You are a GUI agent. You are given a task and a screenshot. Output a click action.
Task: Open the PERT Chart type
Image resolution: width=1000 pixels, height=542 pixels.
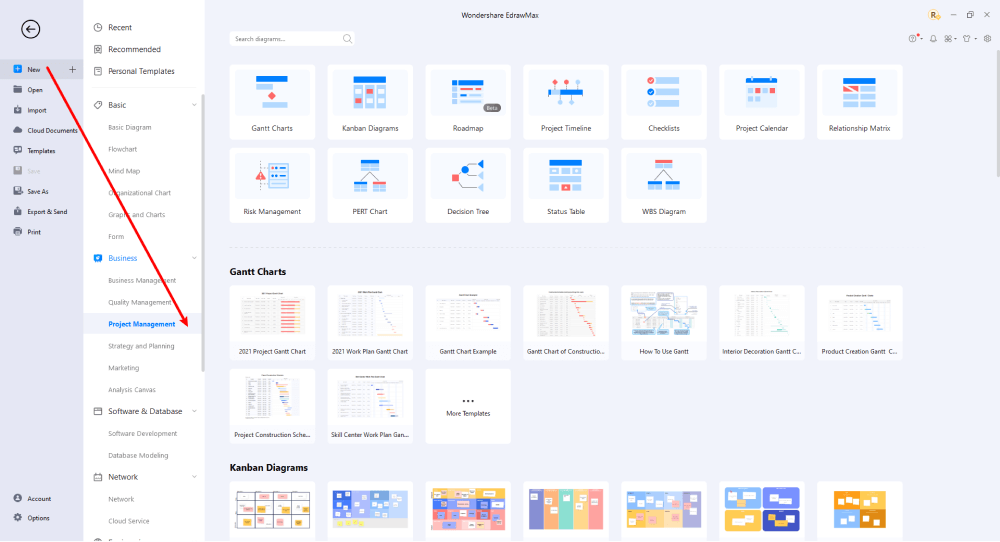(x=370, y=186)
